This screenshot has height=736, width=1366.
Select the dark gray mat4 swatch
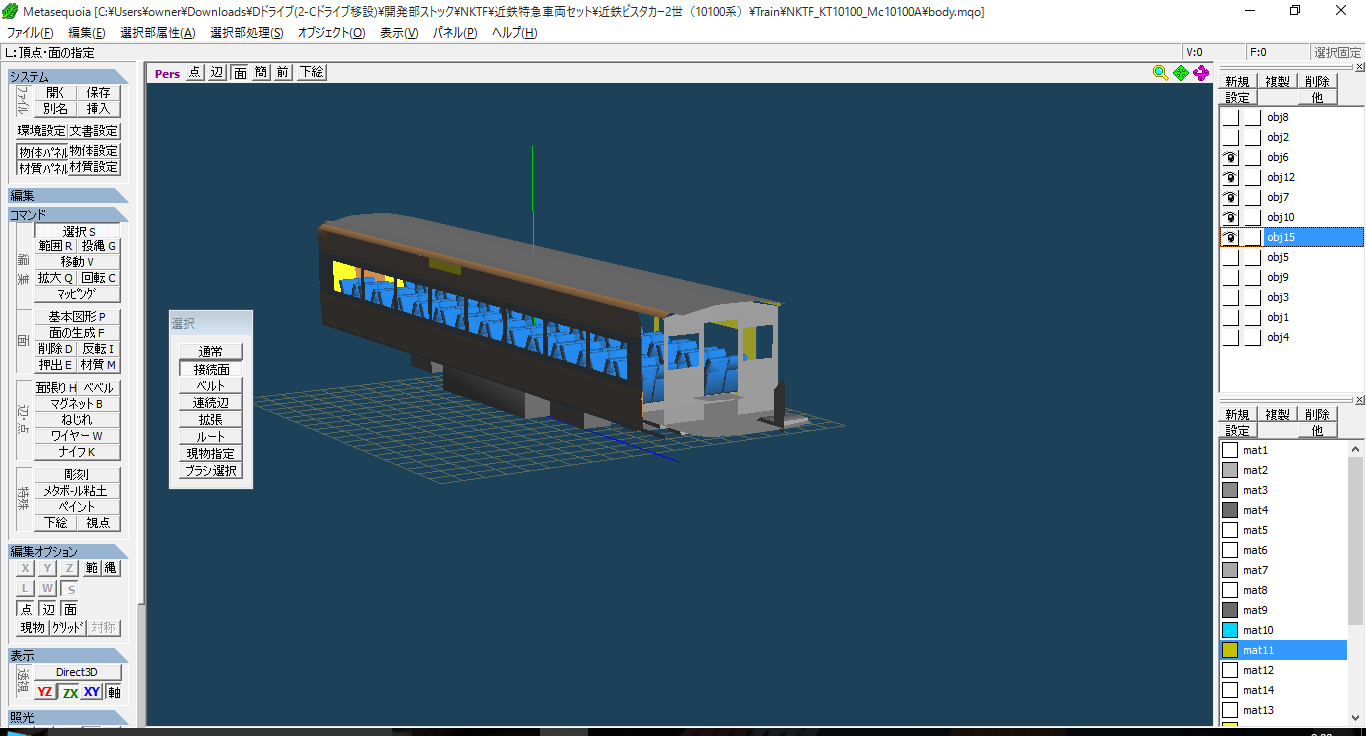(1230, 510)
